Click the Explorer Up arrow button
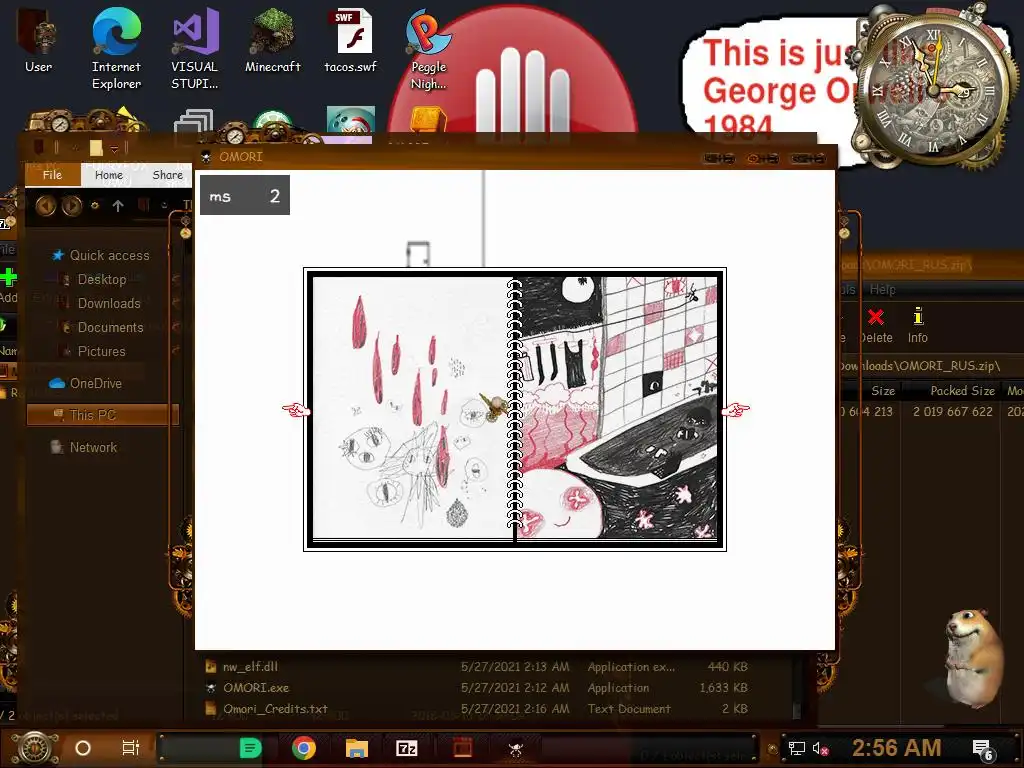The image size is (1024, 768). tap(118, 206)
